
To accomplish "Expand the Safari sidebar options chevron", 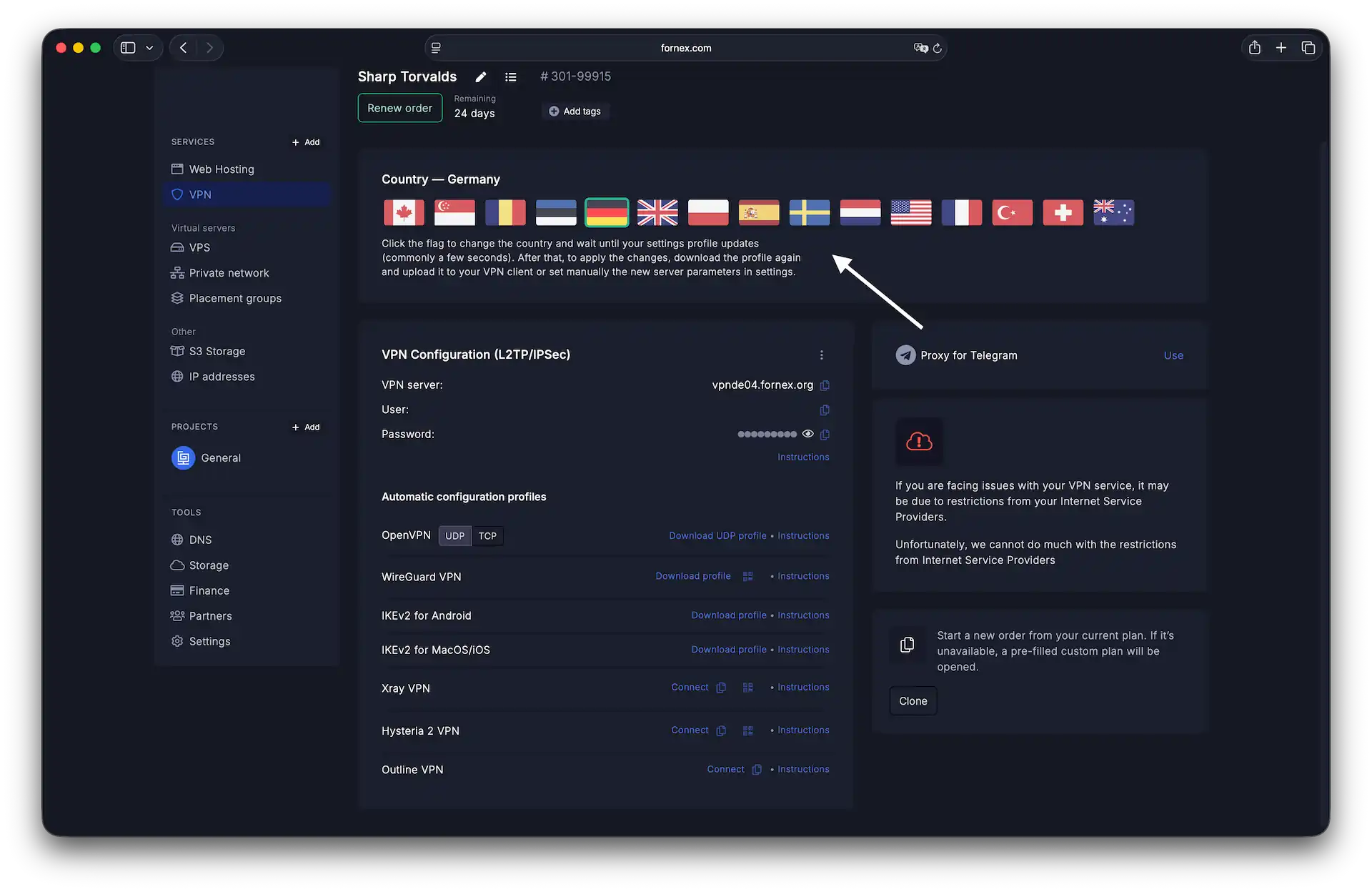I will [149, 48].
